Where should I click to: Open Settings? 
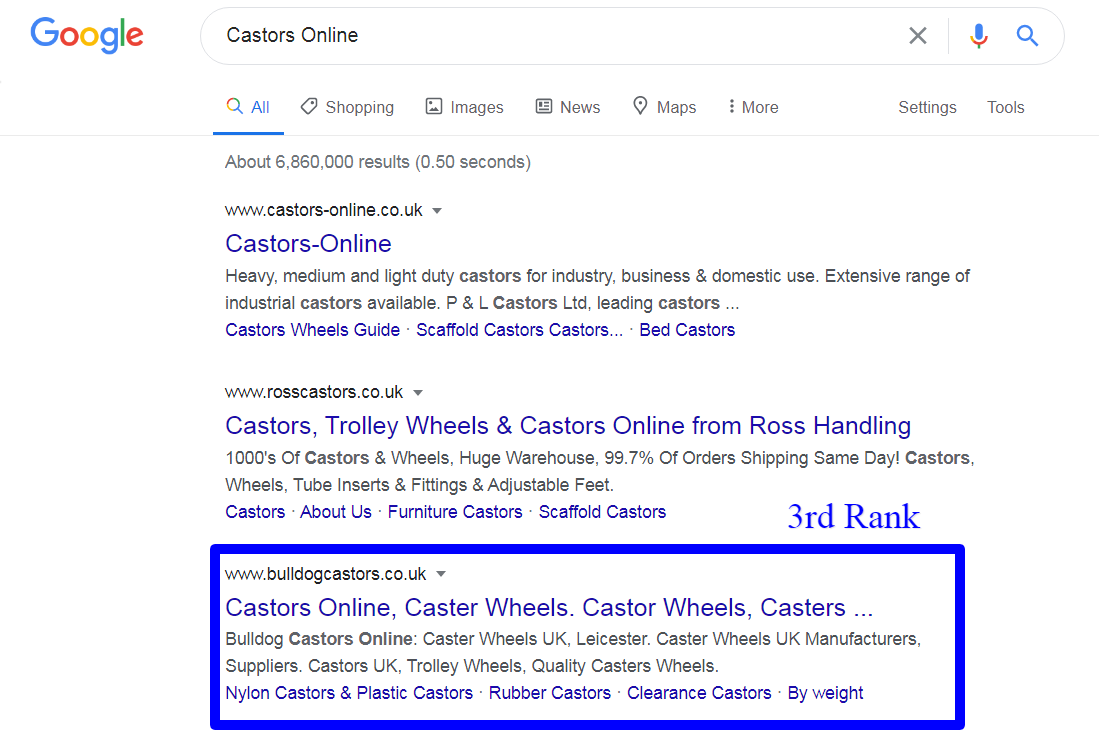point(927,107)
